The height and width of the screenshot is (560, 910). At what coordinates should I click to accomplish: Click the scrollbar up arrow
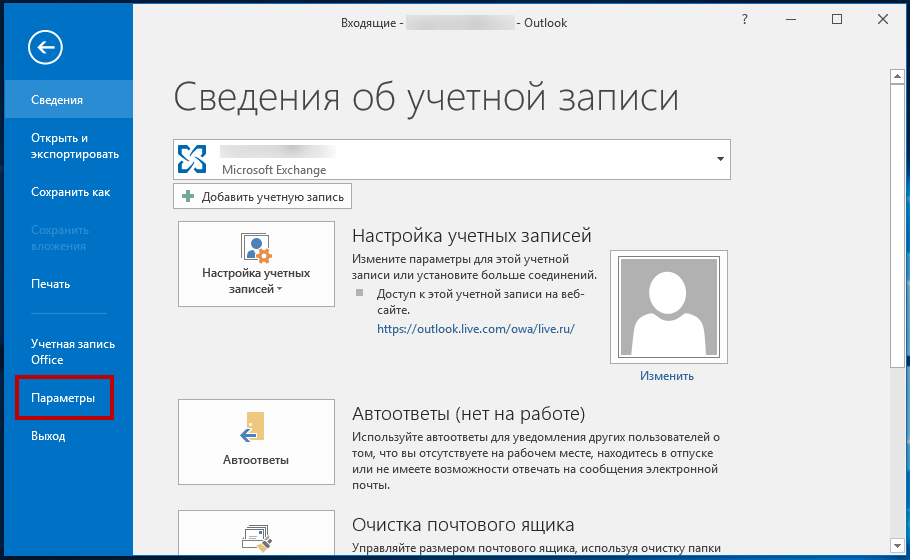click(x=897, y=76)
